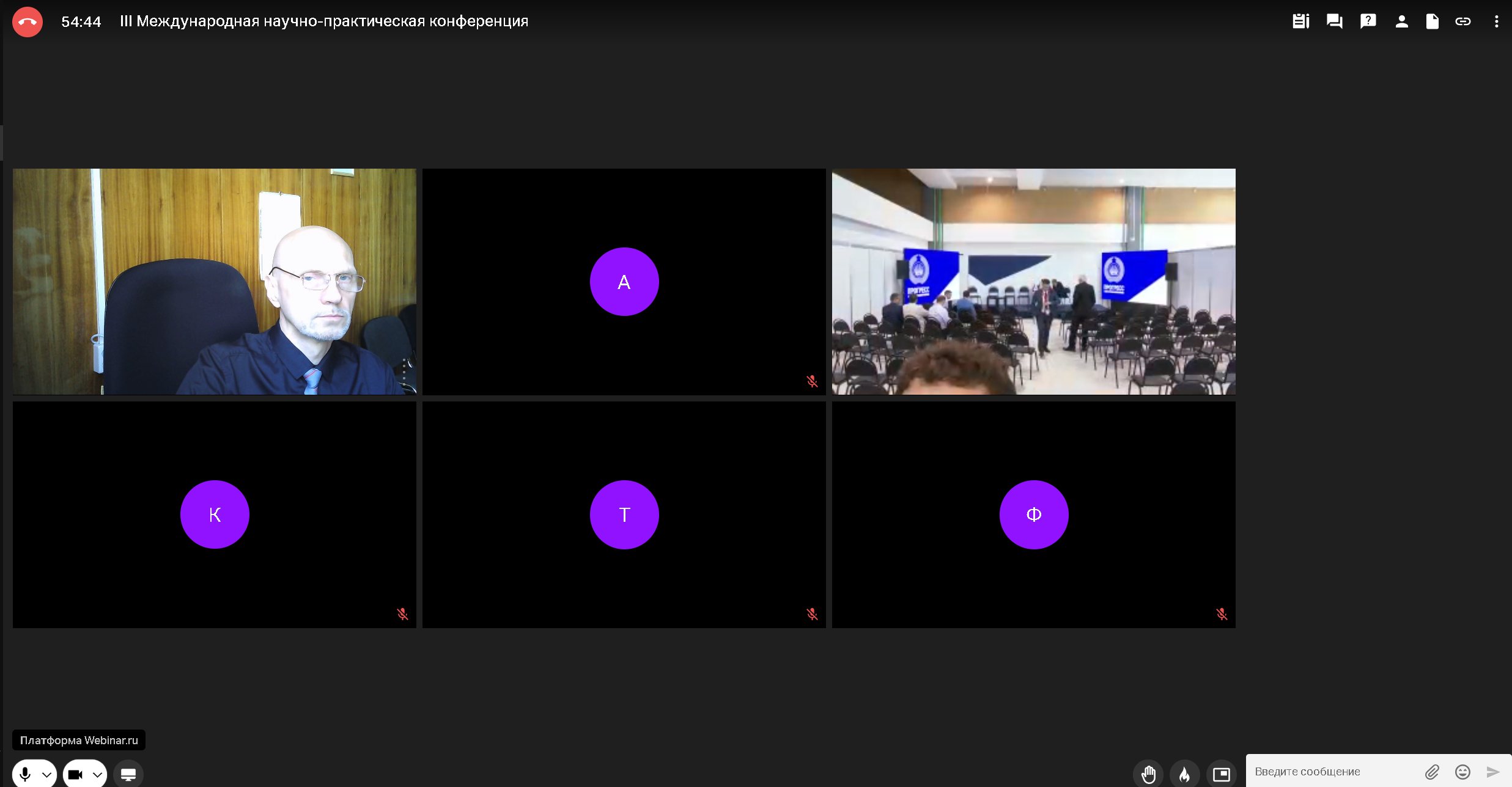Send a flame reaction
Screen dimensions: 1512x787
(1184, 774)
